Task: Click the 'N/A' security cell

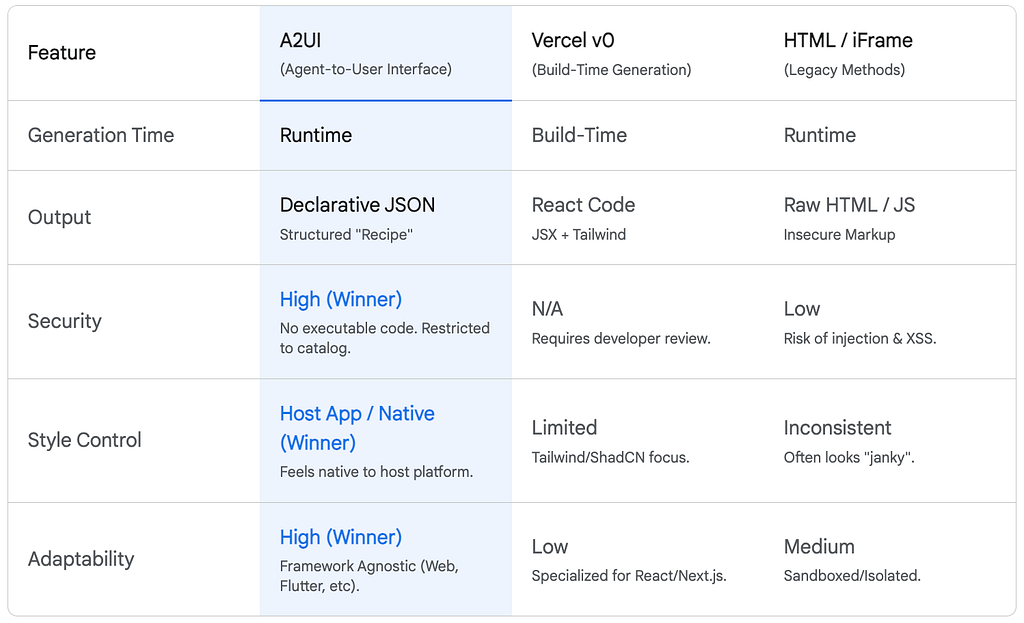Action: click(547, 309)
